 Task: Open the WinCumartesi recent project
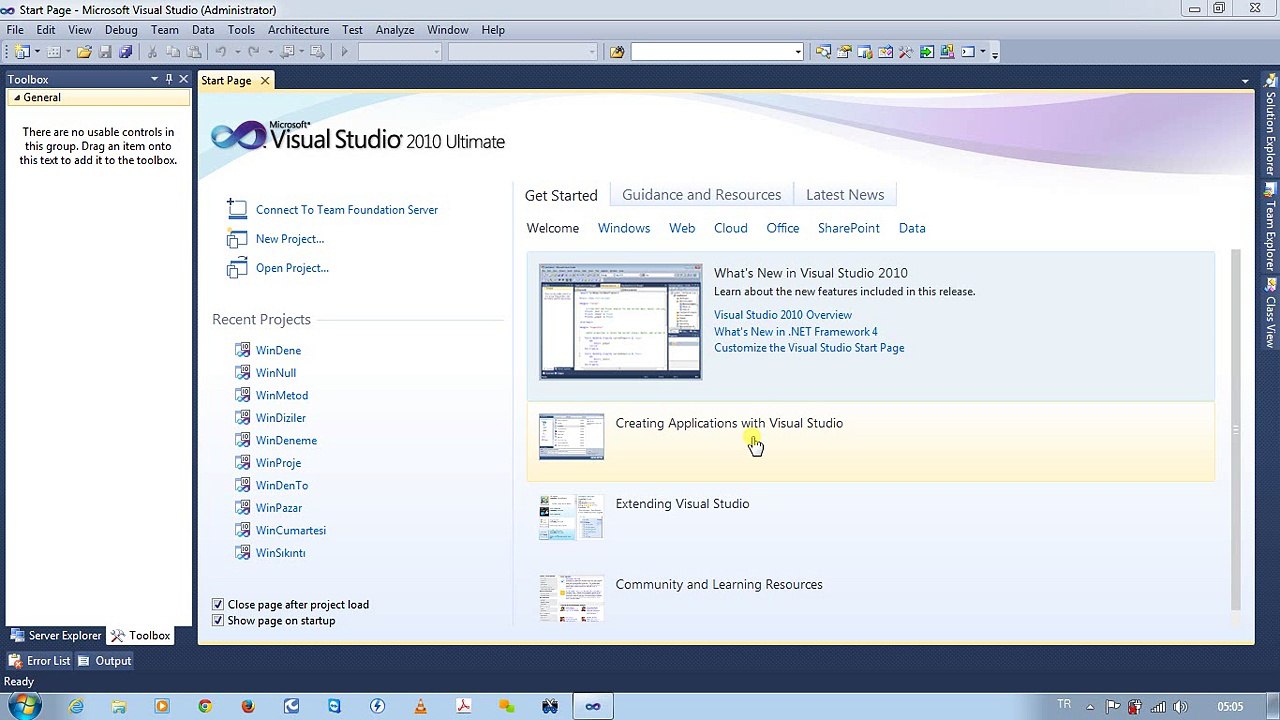tap(290, 531)
